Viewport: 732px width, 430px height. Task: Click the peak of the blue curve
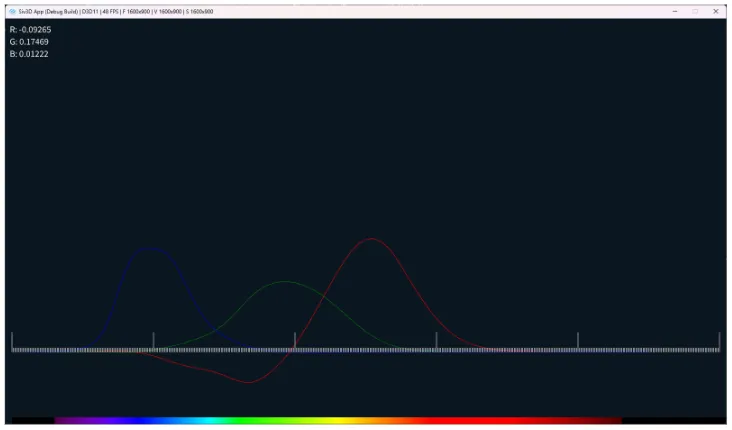(x=149, y=248)
